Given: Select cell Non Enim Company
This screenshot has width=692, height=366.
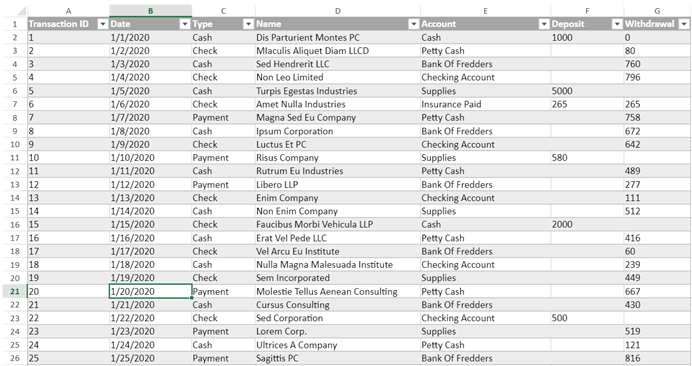Looking at the screenshot, I should 338,211.
